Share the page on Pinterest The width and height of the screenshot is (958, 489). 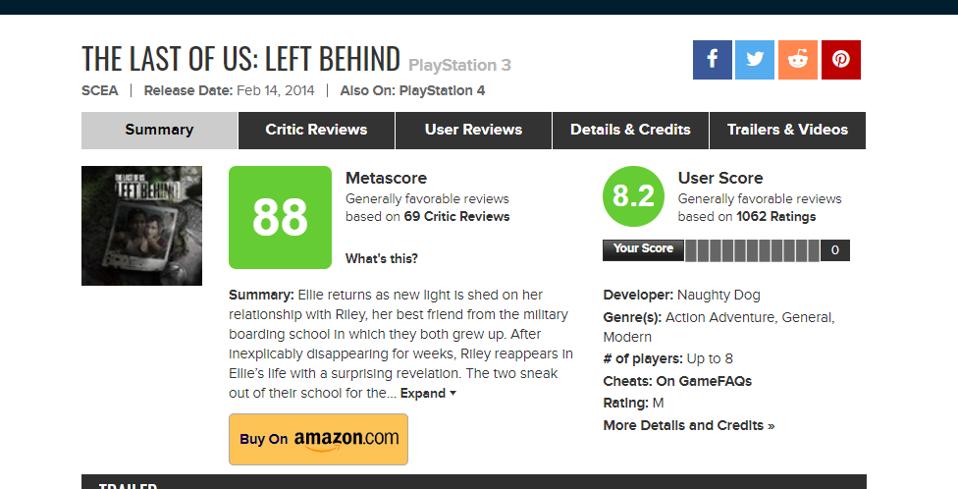tap(841, 60)
